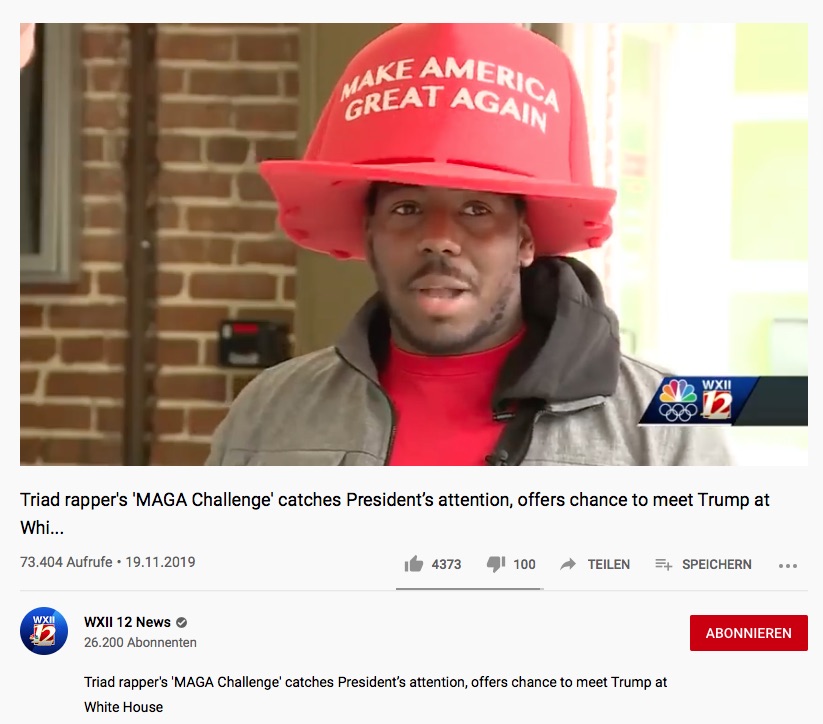The height and width of the screenshot is (724, 823).
Task: Click the like-dislike ratio bar
Action: point(470,589)
